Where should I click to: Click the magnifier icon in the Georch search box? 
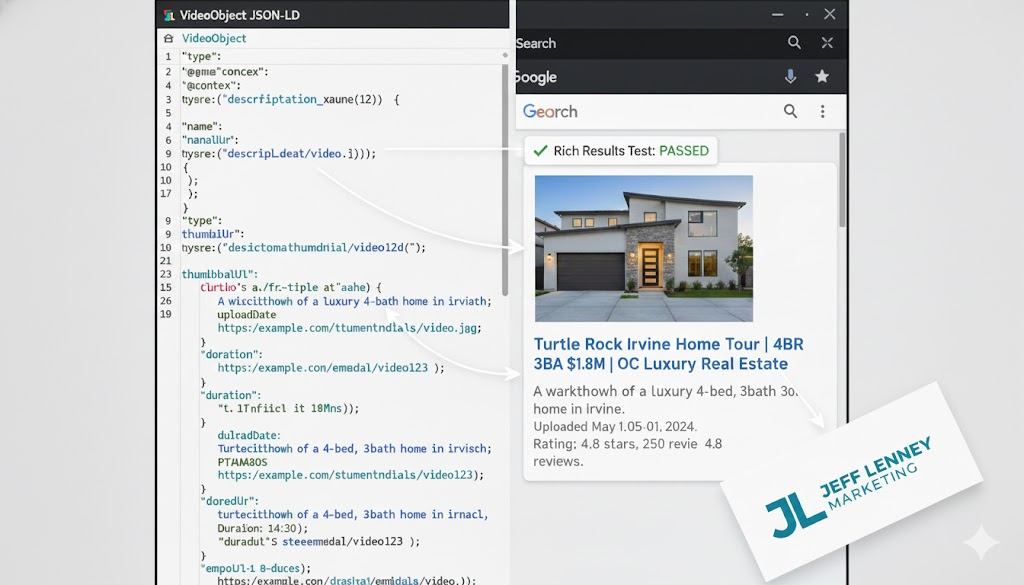(x=790, y=112)
